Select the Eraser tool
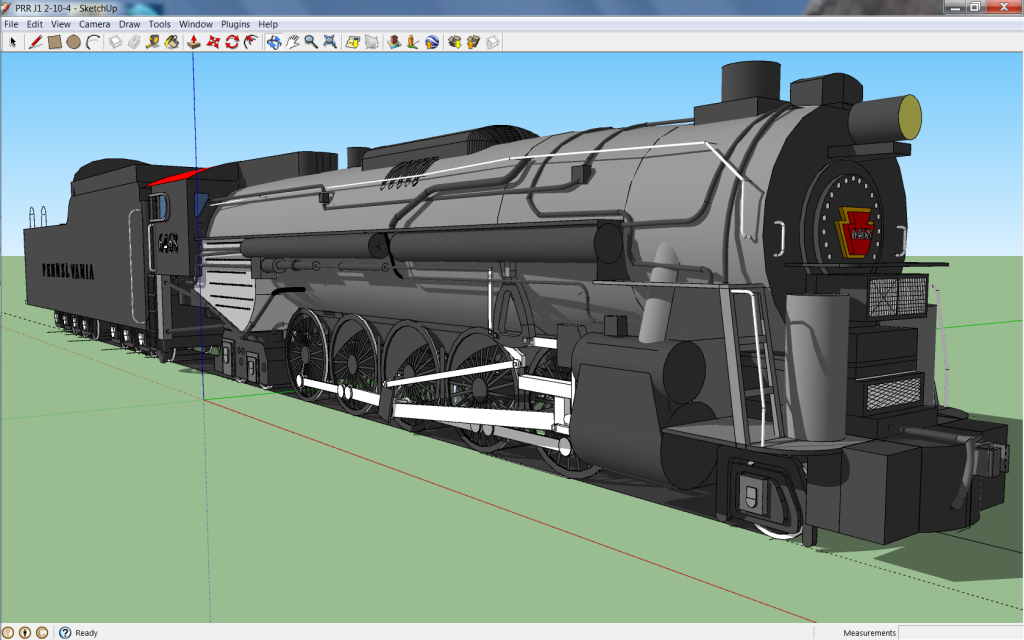The image size is (1024, 640). 134,42
